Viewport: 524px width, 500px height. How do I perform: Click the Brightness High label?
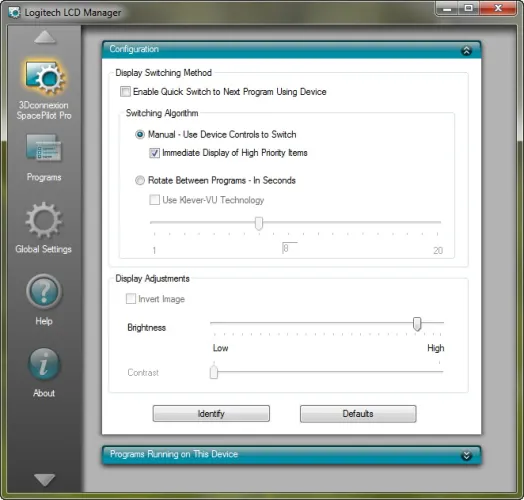pos(435,348)
